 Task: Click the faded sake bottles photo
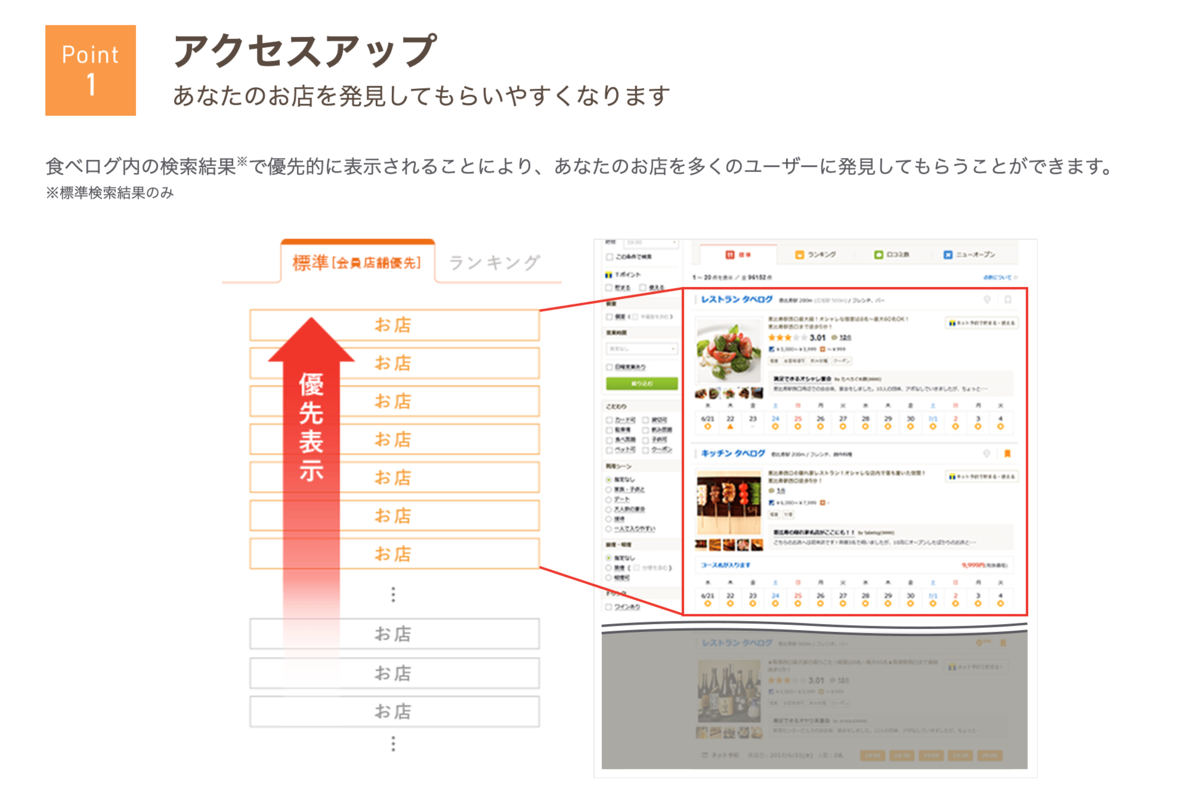(729, 693)
